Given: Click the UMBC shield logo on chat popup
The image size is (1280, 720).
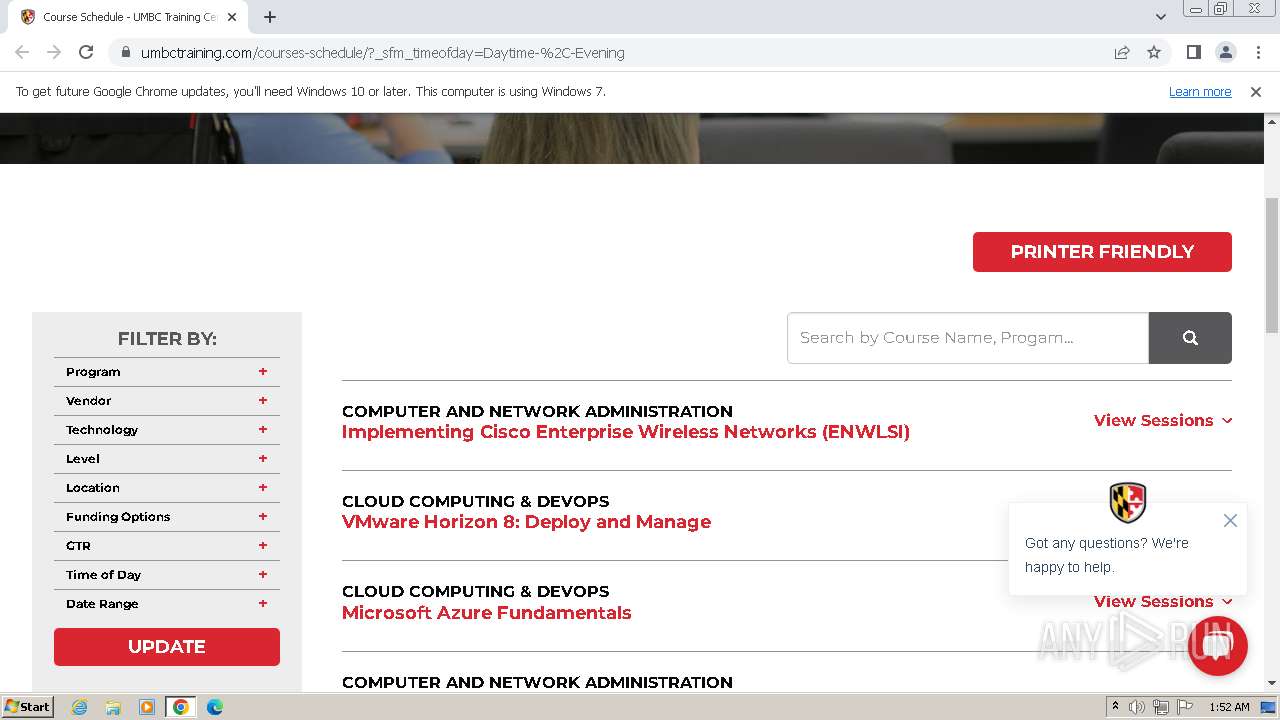Looking at the screenshot, I should pyautogui.click(x=1128, y=502).
